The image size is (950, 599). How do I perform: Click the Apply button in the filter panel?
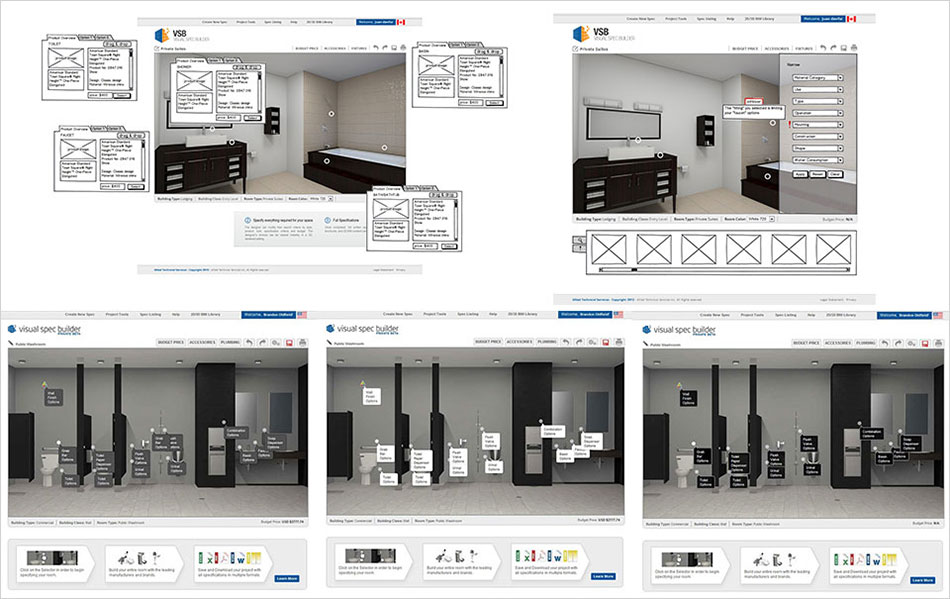800,174
